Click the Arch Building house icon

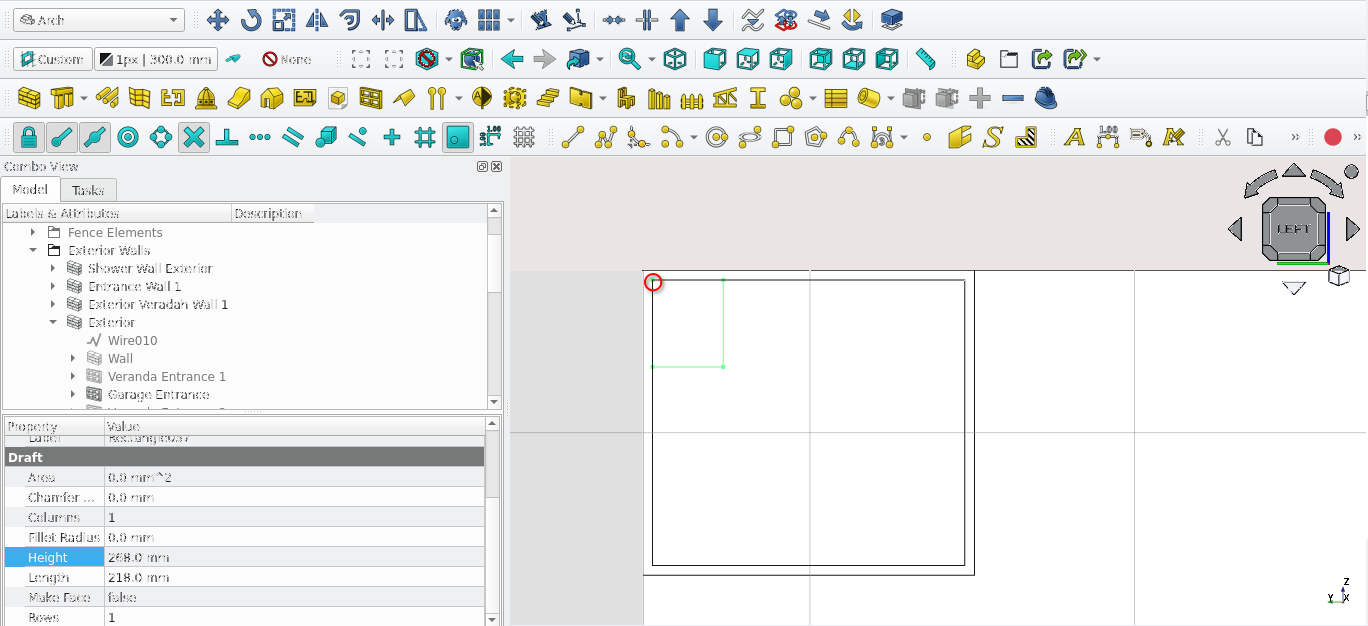tap(272, 98)
